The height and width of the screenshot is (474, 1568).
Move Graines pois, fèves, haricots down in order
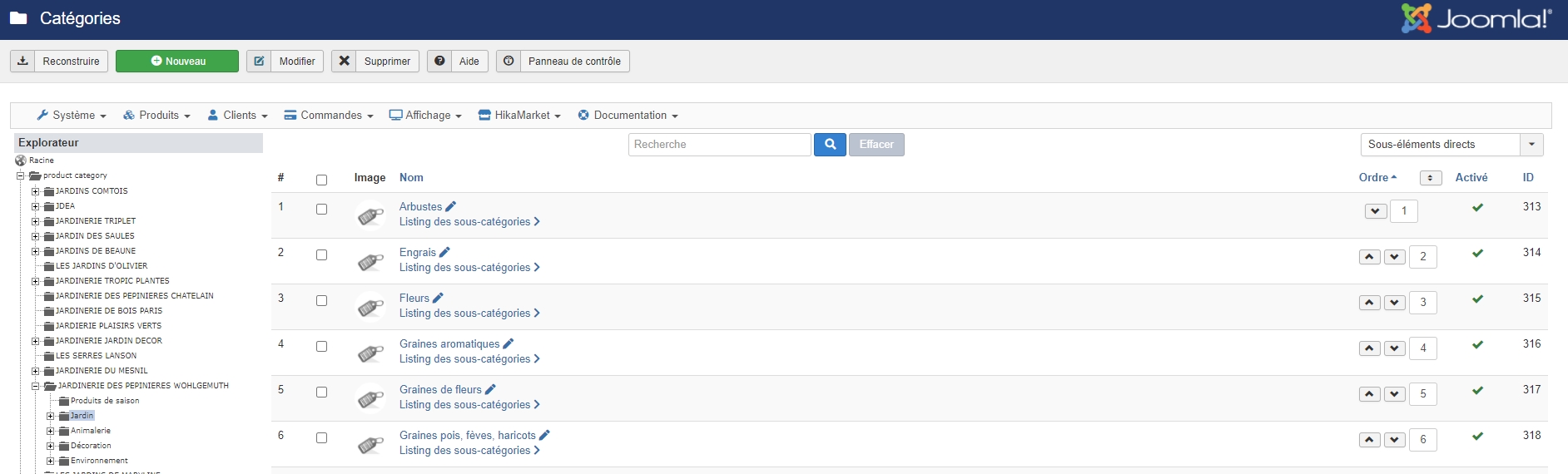[x=1395, y=440]
